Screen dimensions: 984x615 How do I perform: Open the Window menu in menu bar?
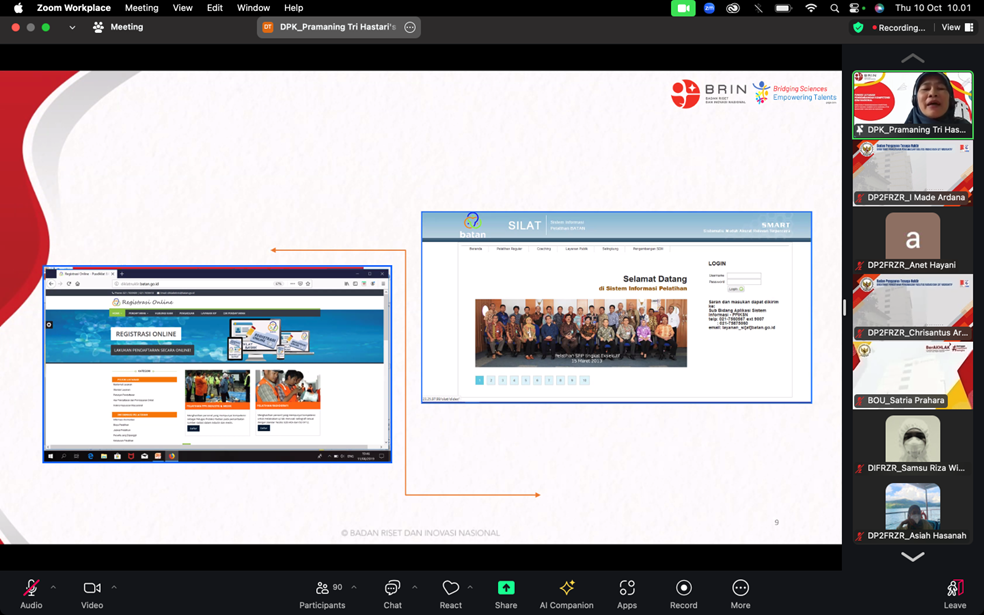253,8
